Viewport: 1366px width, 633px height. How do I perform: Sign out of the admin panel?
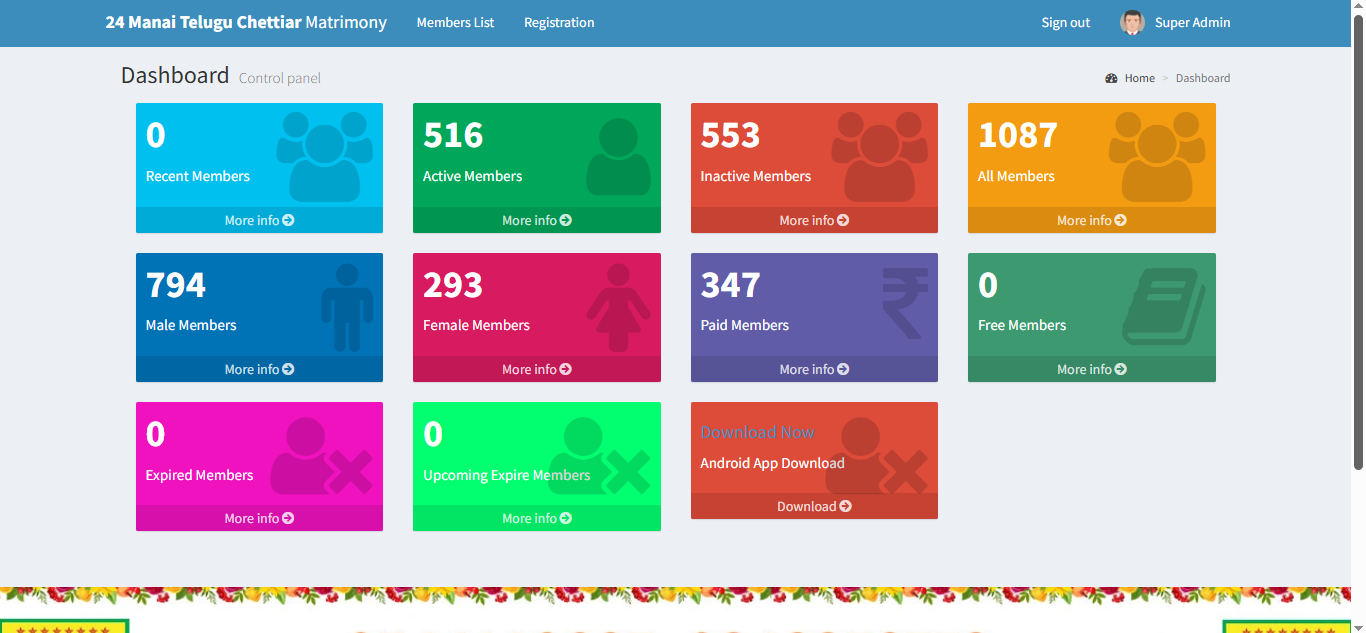pyautogui.click(x=1065, y=23)
